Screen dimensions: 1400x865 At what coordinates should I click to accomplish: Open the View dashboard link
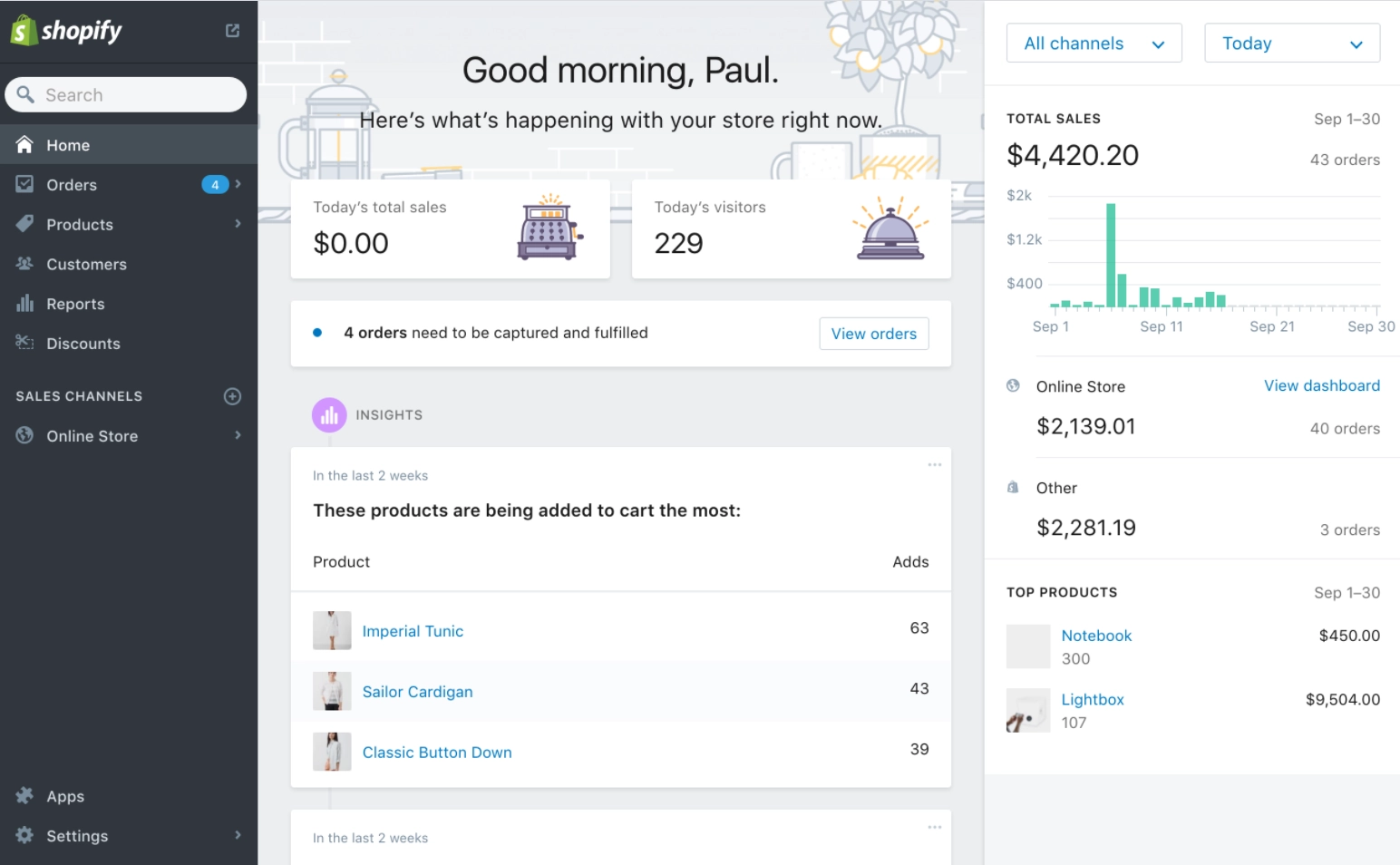pos(1322,385)
